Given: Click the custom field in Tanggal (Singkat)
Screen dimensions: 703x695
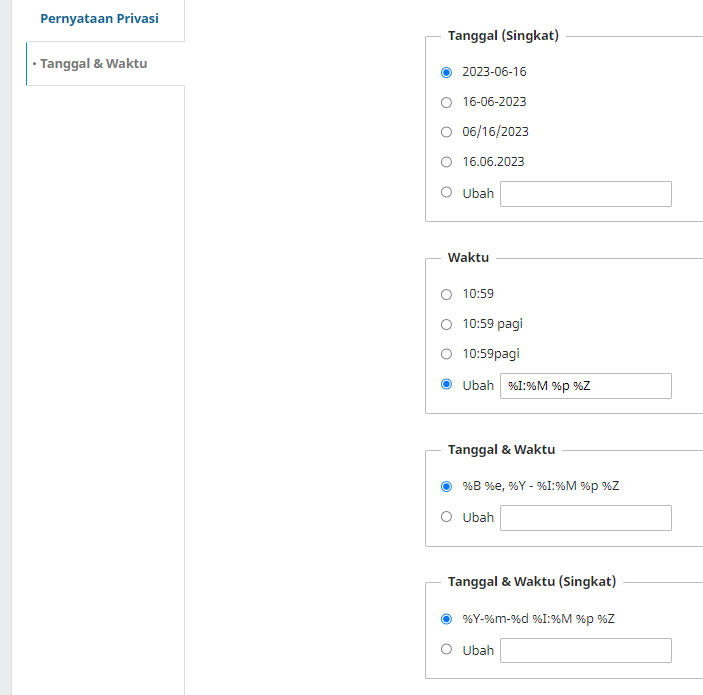Looking at the screenshot, I should (x=585, y=194).
